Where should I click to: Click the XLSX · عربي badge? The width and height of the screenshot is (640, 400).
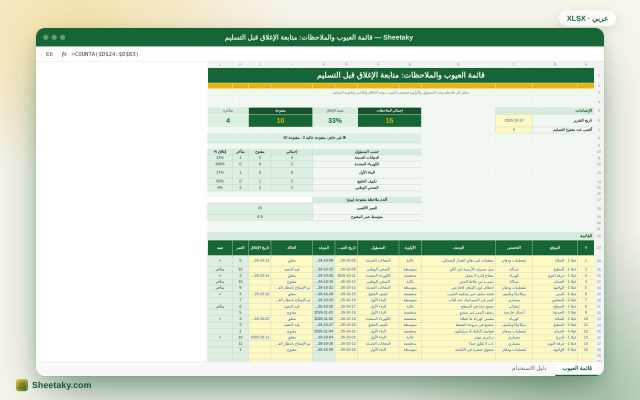(x=587, y=18)
